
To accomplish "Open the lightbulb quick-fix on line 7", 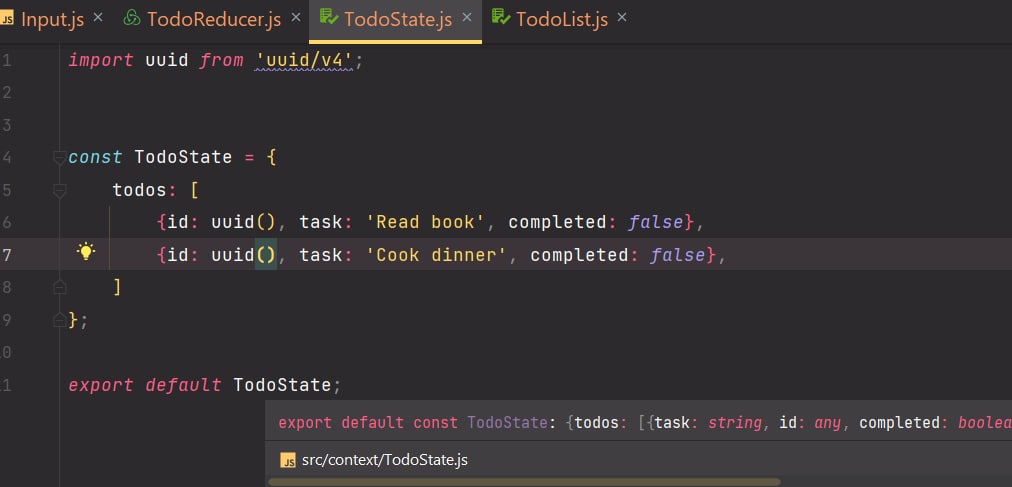I will pos(86,252).
